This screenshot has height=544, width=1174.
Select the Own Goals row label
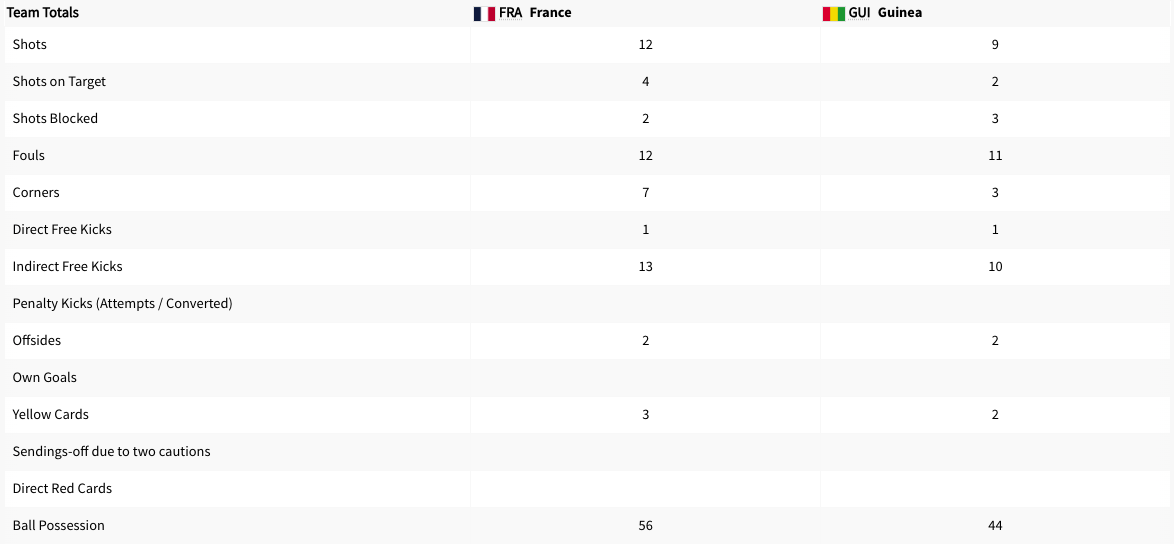tap(44, 377)
